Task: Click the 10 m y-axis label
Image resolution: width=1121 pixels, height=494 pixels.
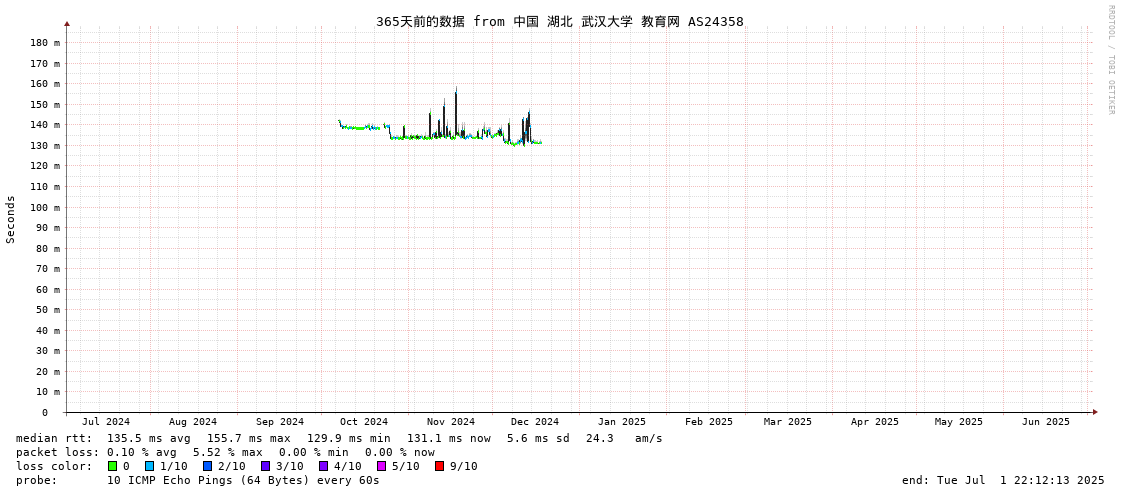Action: click(x=48, y=392)
